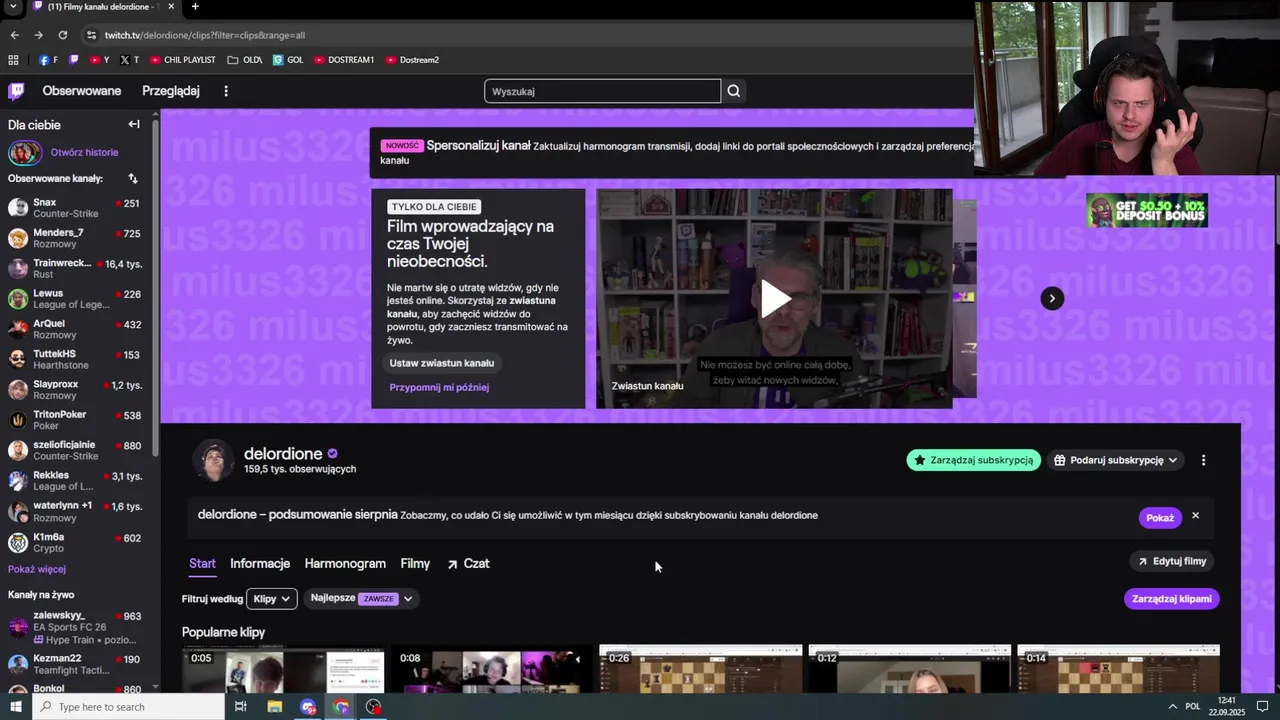
Task: Open the OLD\ bookmarks folder
Action: pyautogui.click(x=245, y=60)
